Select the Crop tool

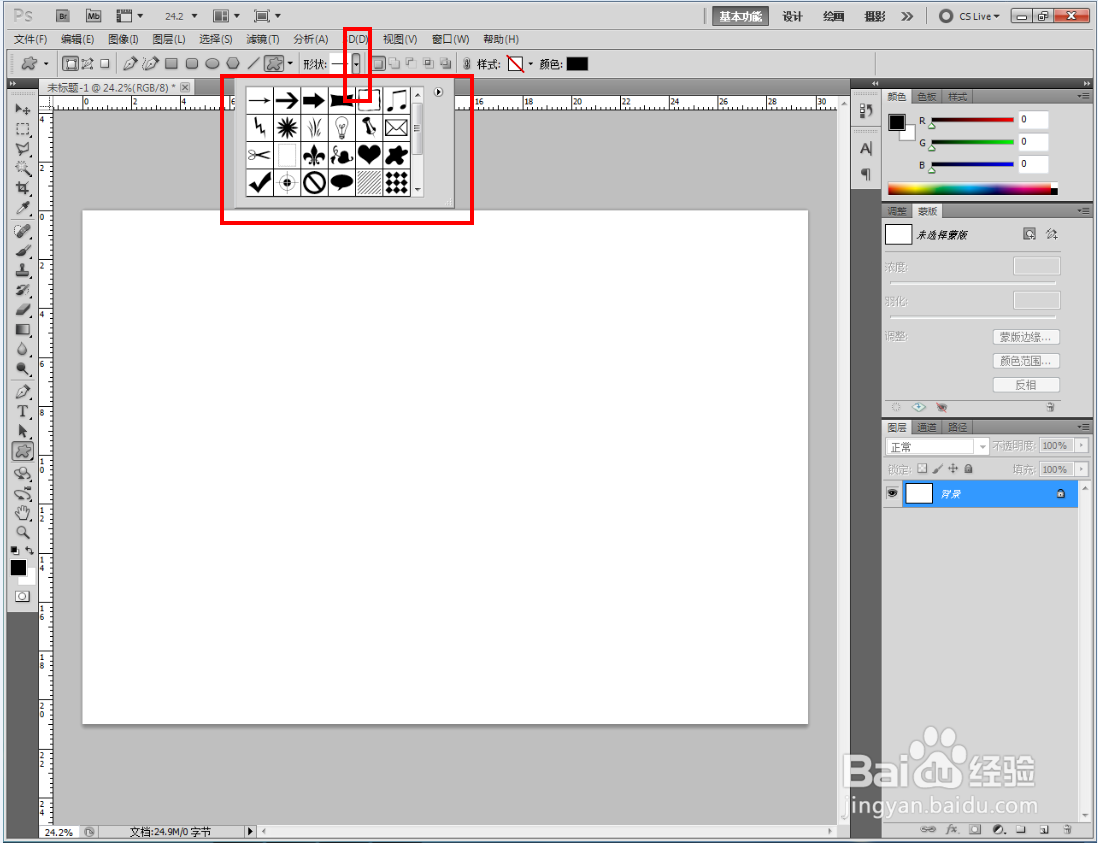click(x=22, y=188)
